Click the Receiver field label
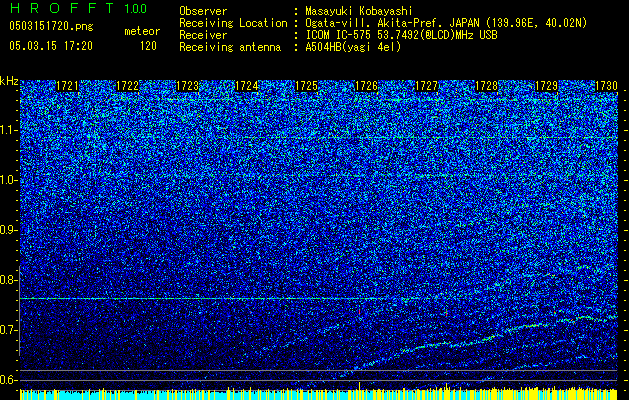 [x=203, y=35]
